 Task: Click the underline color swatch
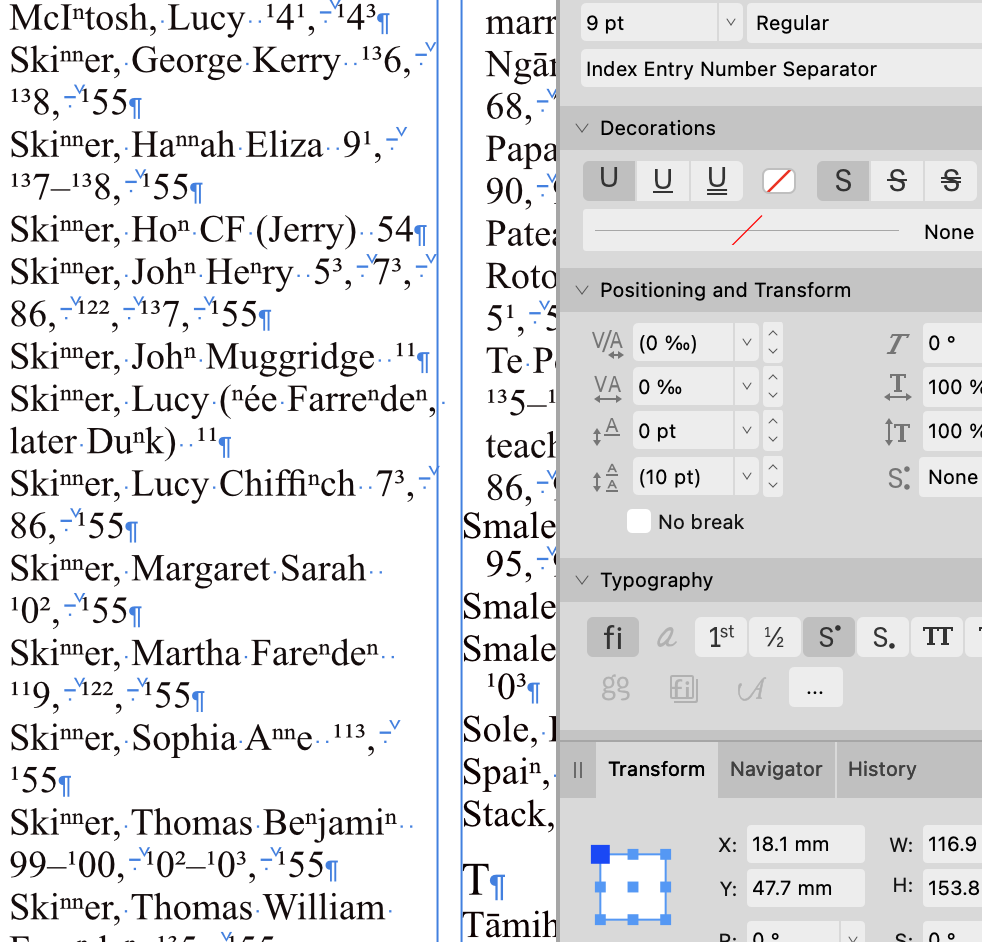click(778, 181)
